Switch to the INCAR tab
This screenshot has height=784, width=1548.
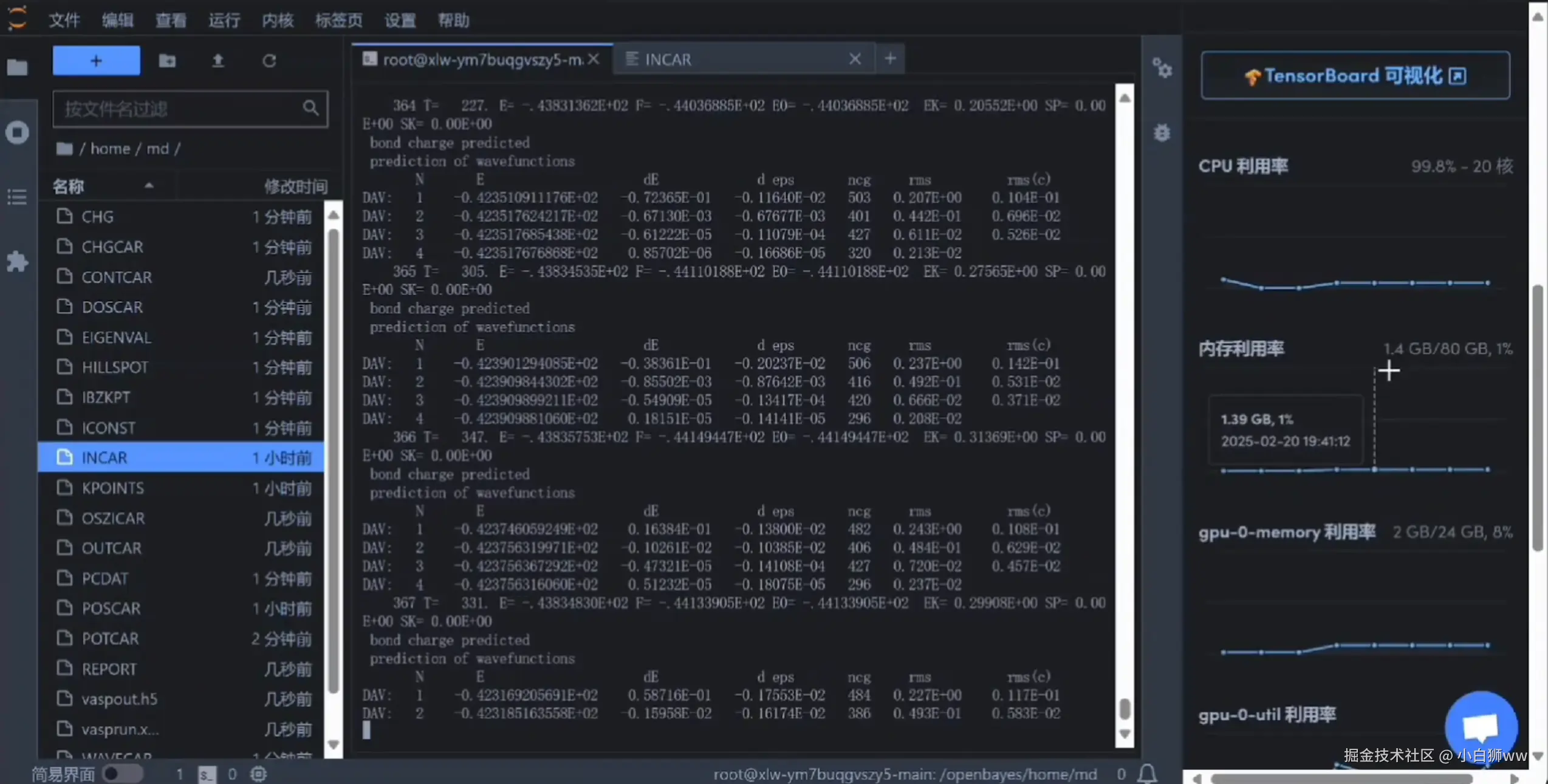tap(667, 60)
